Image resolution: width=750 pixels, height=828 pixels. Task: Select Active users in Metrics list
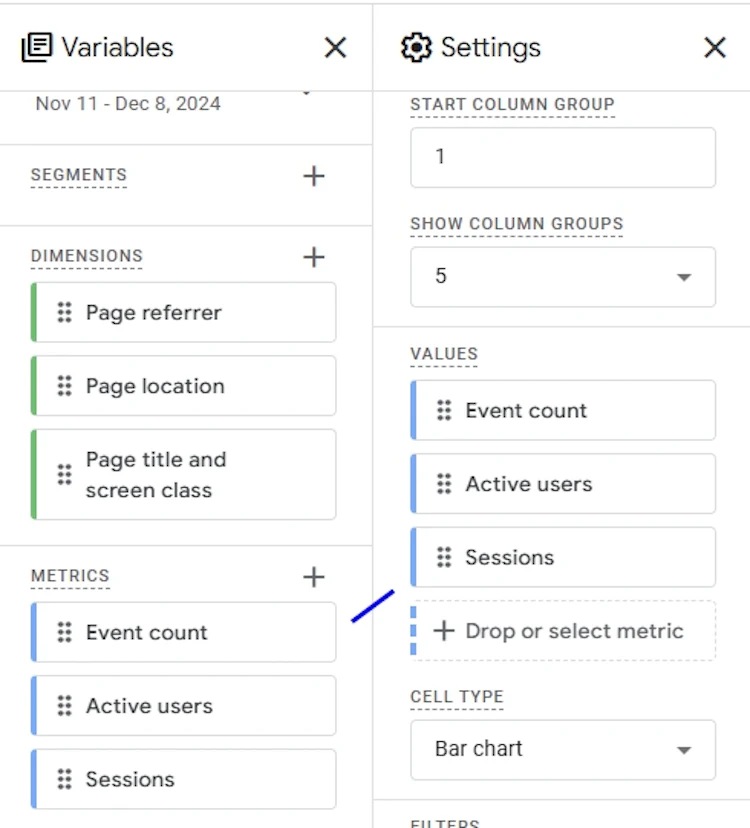click(x=183, y=705)
